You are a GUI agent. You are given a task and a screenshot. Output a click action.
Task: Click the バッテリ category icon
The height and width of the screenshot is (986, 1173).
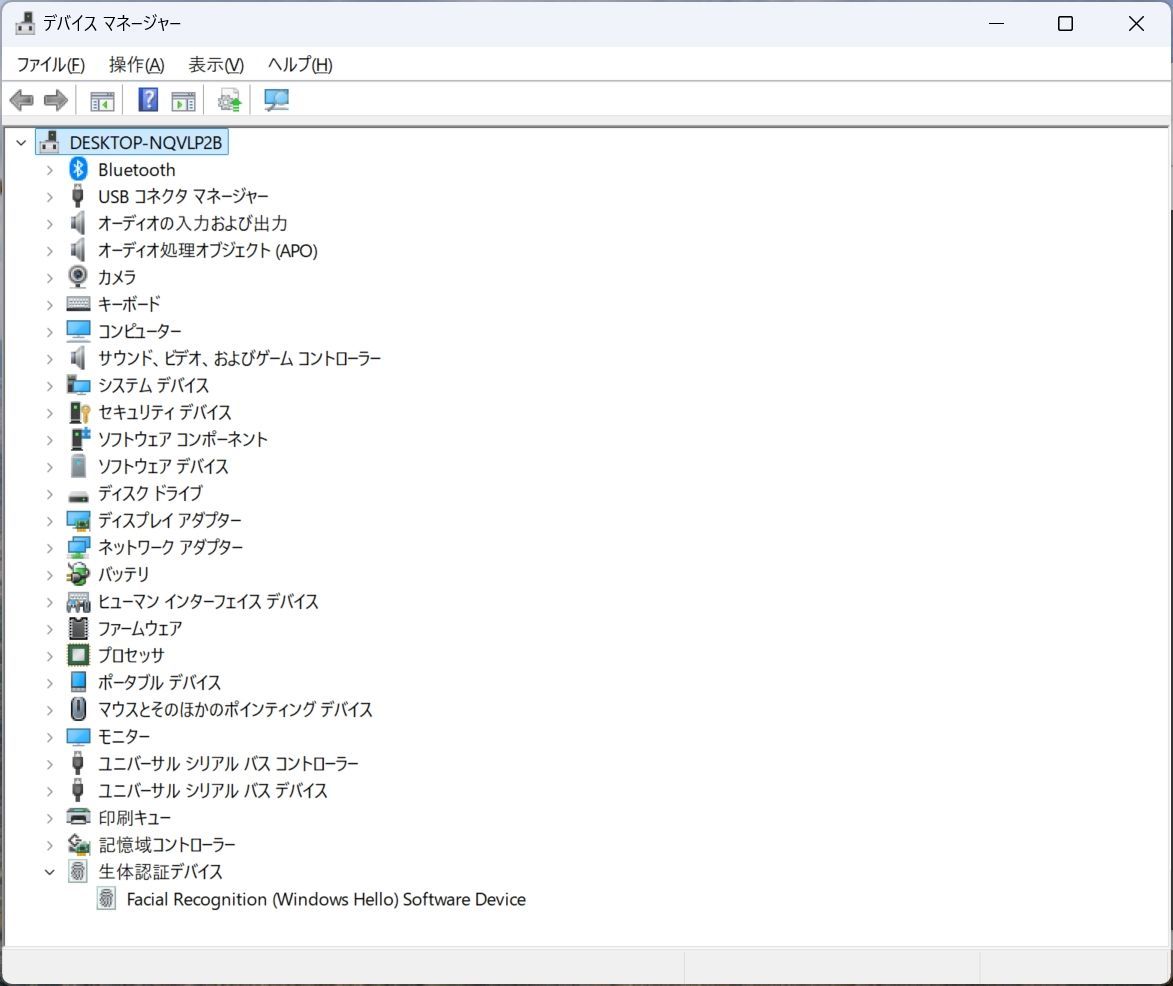[78, 574]
